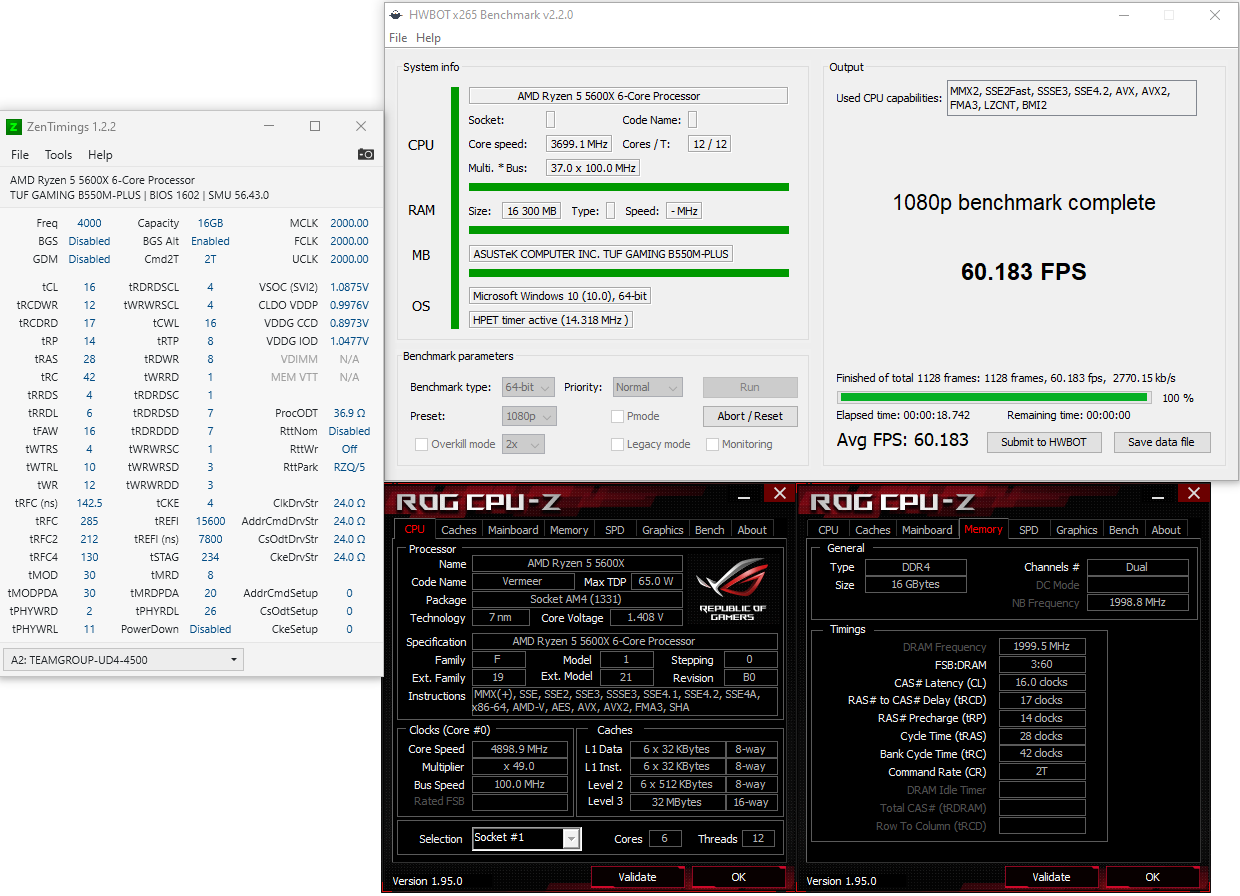
Task: Open ZenTimings Help menu
Action: click(x=100, y=155)
